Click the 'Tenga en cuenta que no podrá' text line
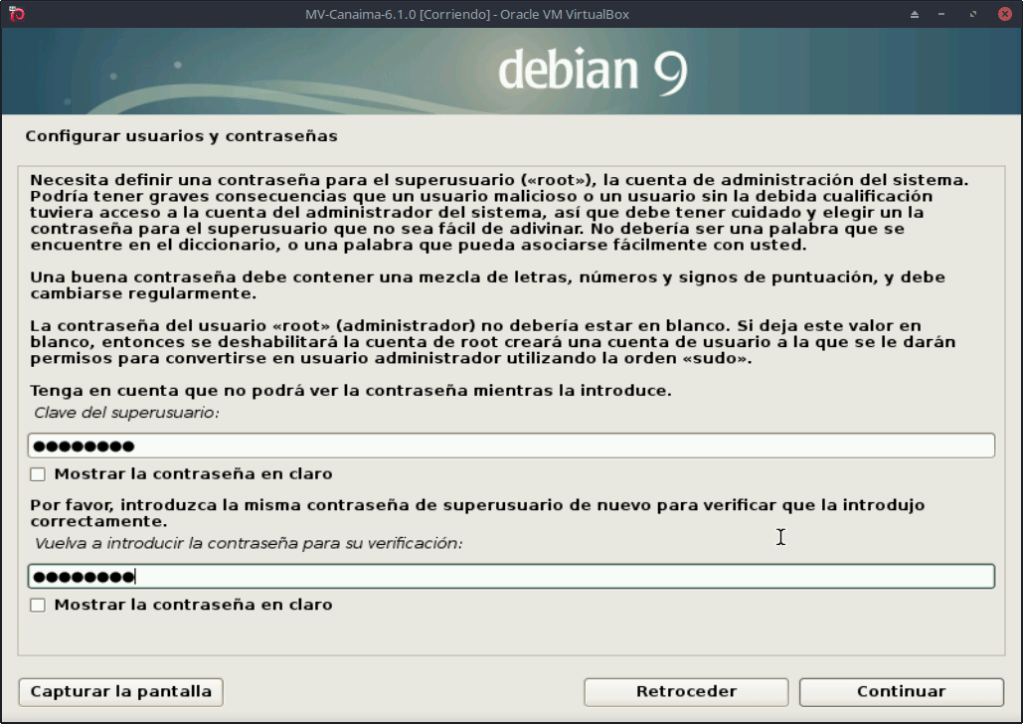 point(350,390)
